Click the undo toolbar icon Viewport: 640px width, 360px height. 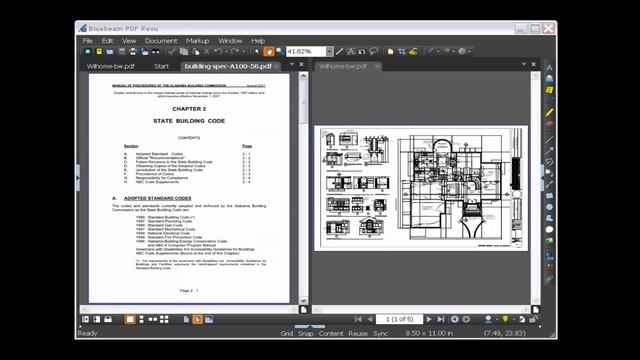[x=218, y=51]
